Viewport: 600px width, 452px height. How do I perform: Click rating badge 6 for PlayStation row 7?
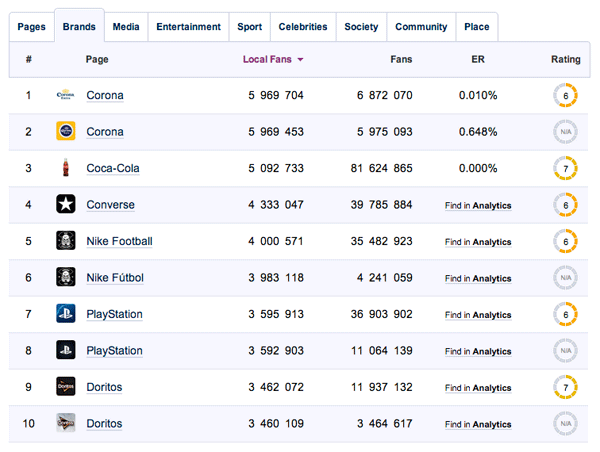(566, 314)
